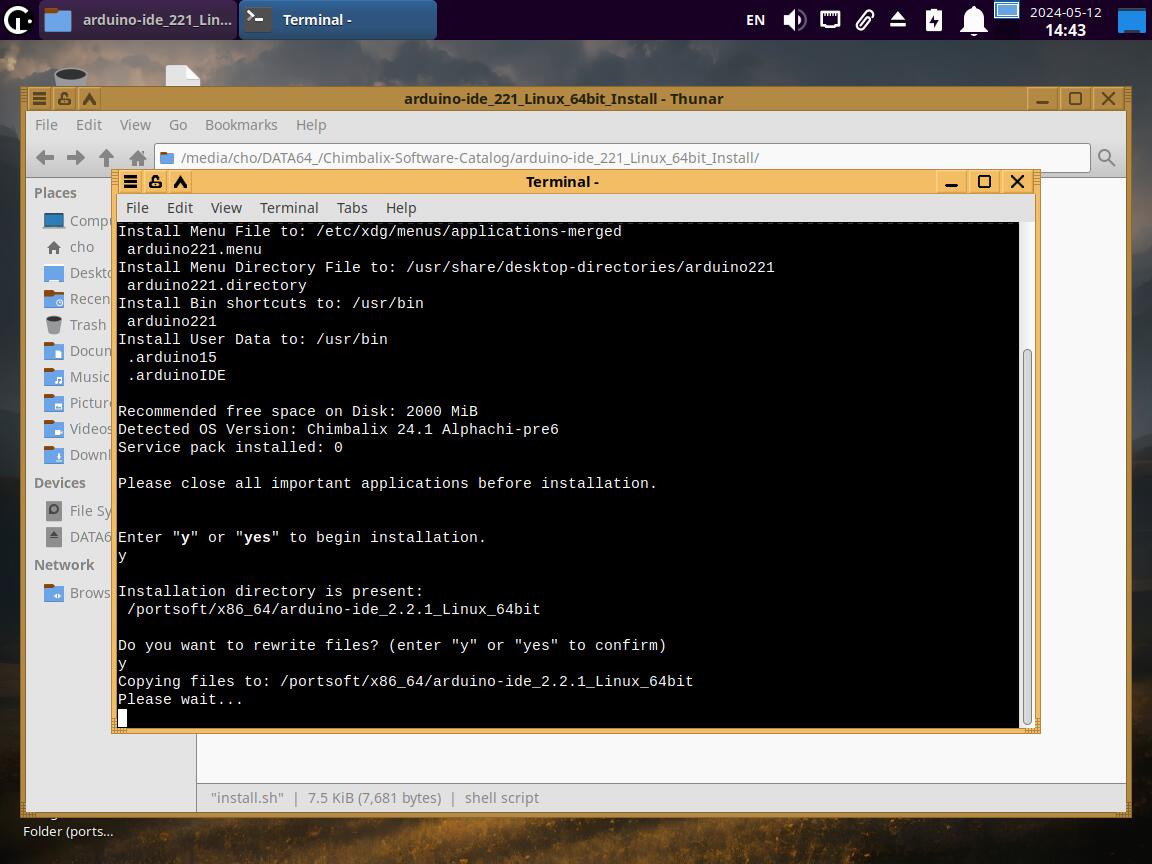Click the Thunar search magnifier icon
Image resolution: width=1152 pixels, height=864 pixels.
point(1106,157)
